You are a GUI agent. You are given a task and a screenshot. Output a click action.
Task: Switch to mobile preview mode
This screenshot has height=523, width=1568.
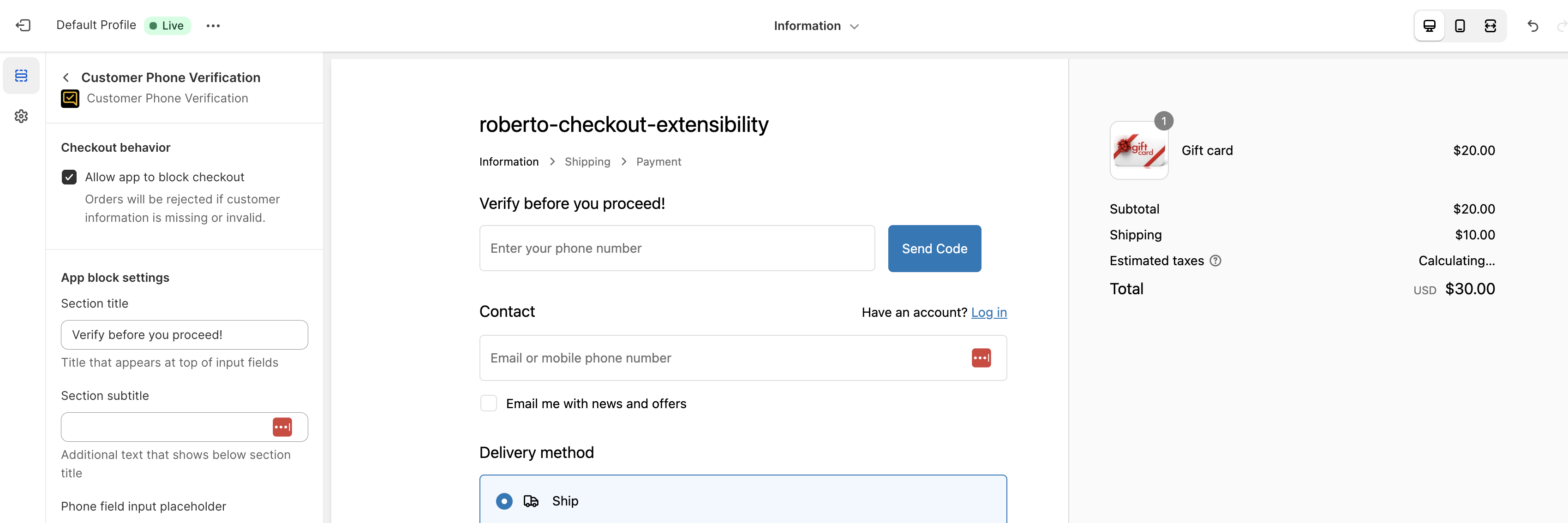coord(1460,25)
